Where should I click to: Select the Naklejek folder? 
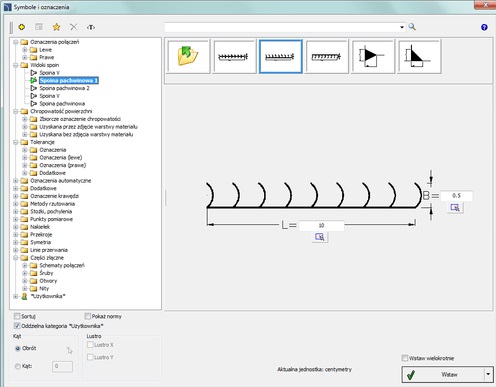pos(40,227)
